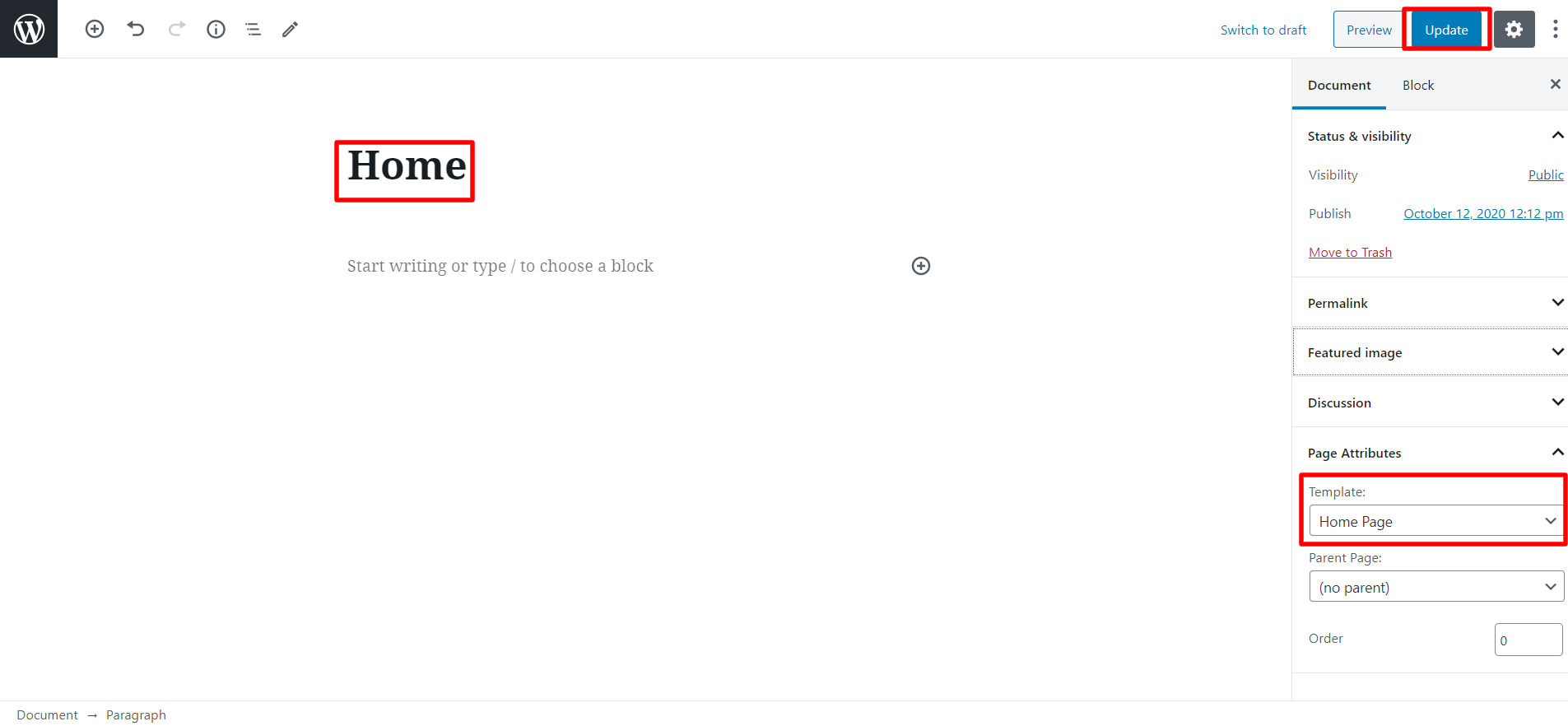Click the Update button

pyautogui.click(x=1446, y=30)
